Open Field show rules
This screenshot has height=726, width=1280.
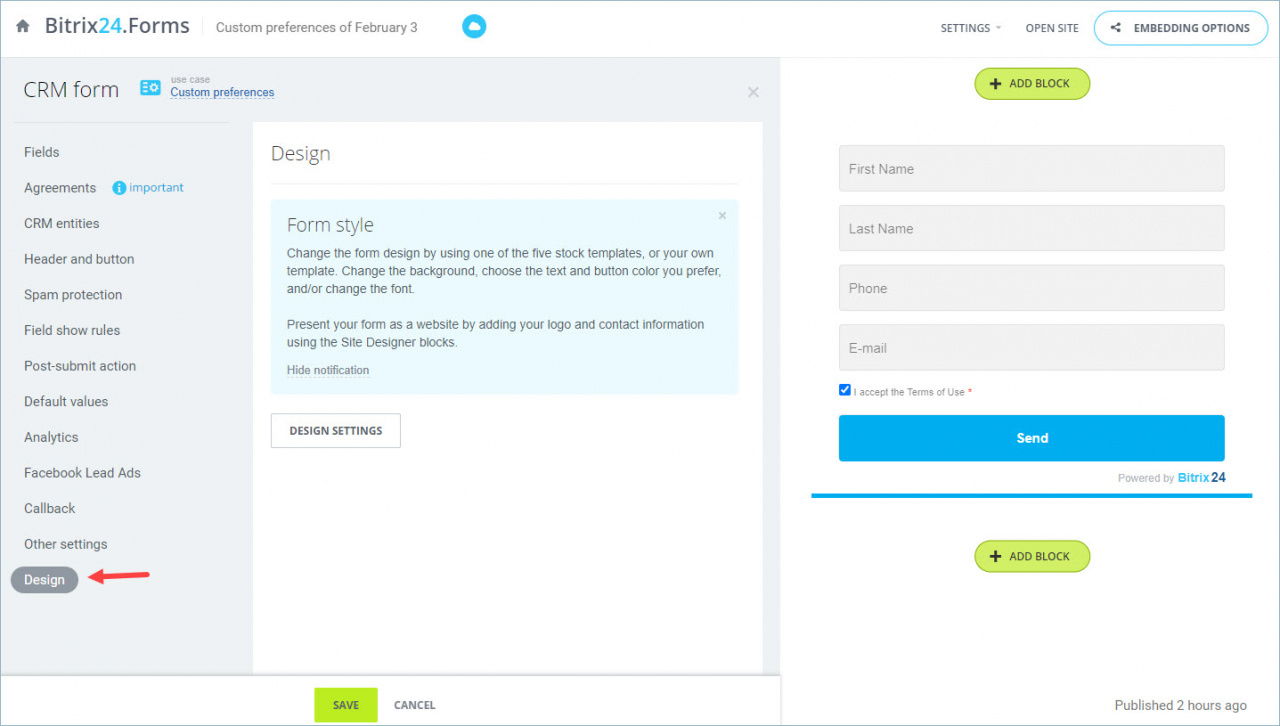(72, 330)
